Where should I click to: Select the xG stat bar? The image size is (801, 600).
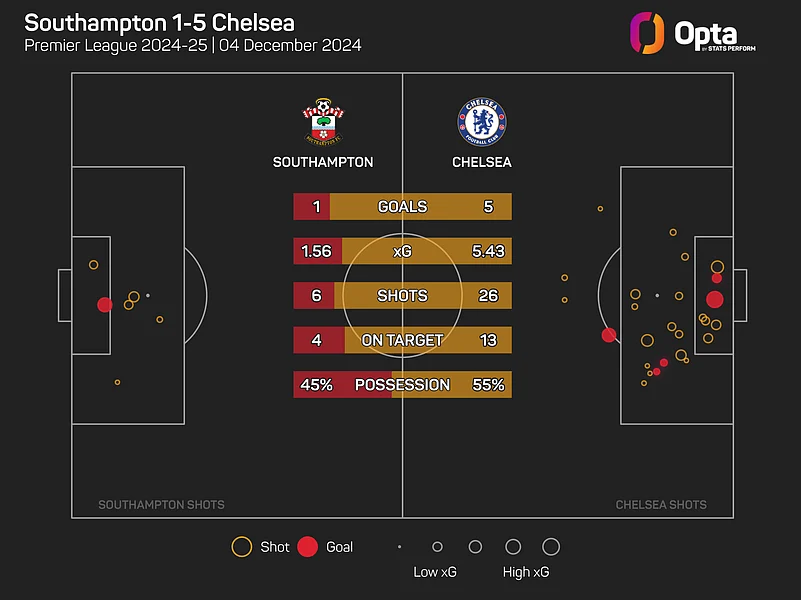[402, 251]
